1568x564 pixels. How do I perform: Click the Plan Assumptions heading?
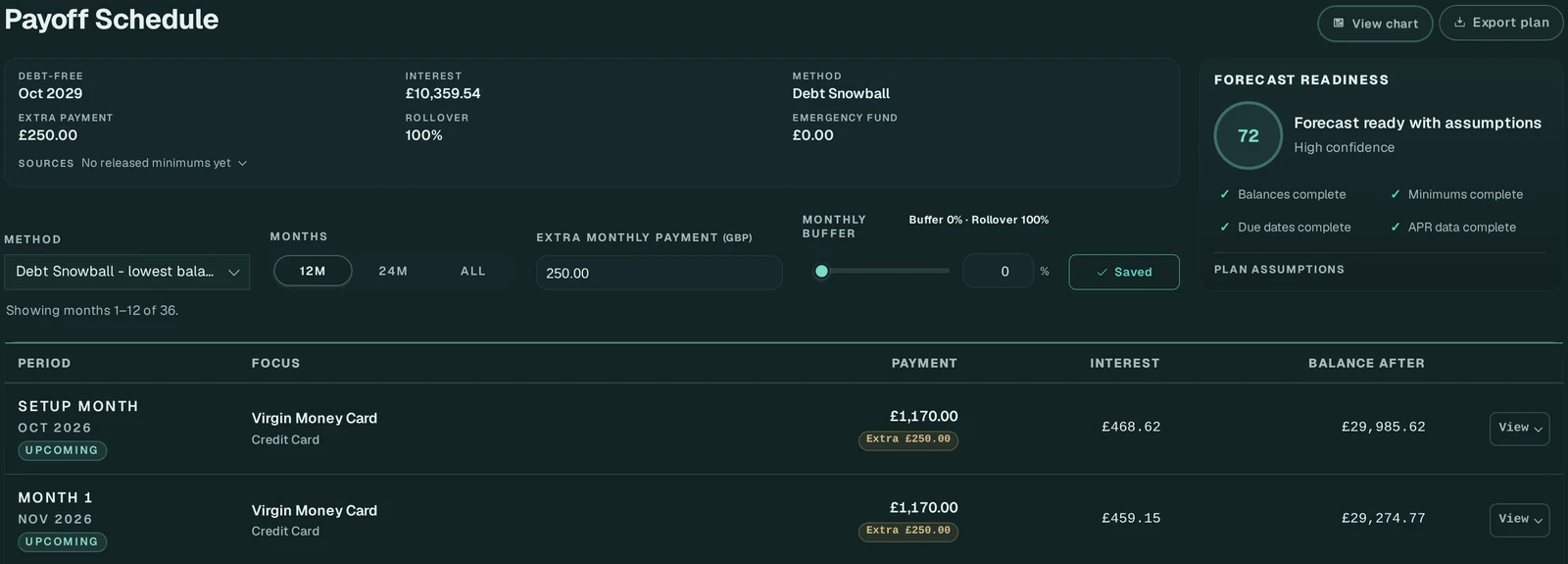click(x=1279, y=270)
